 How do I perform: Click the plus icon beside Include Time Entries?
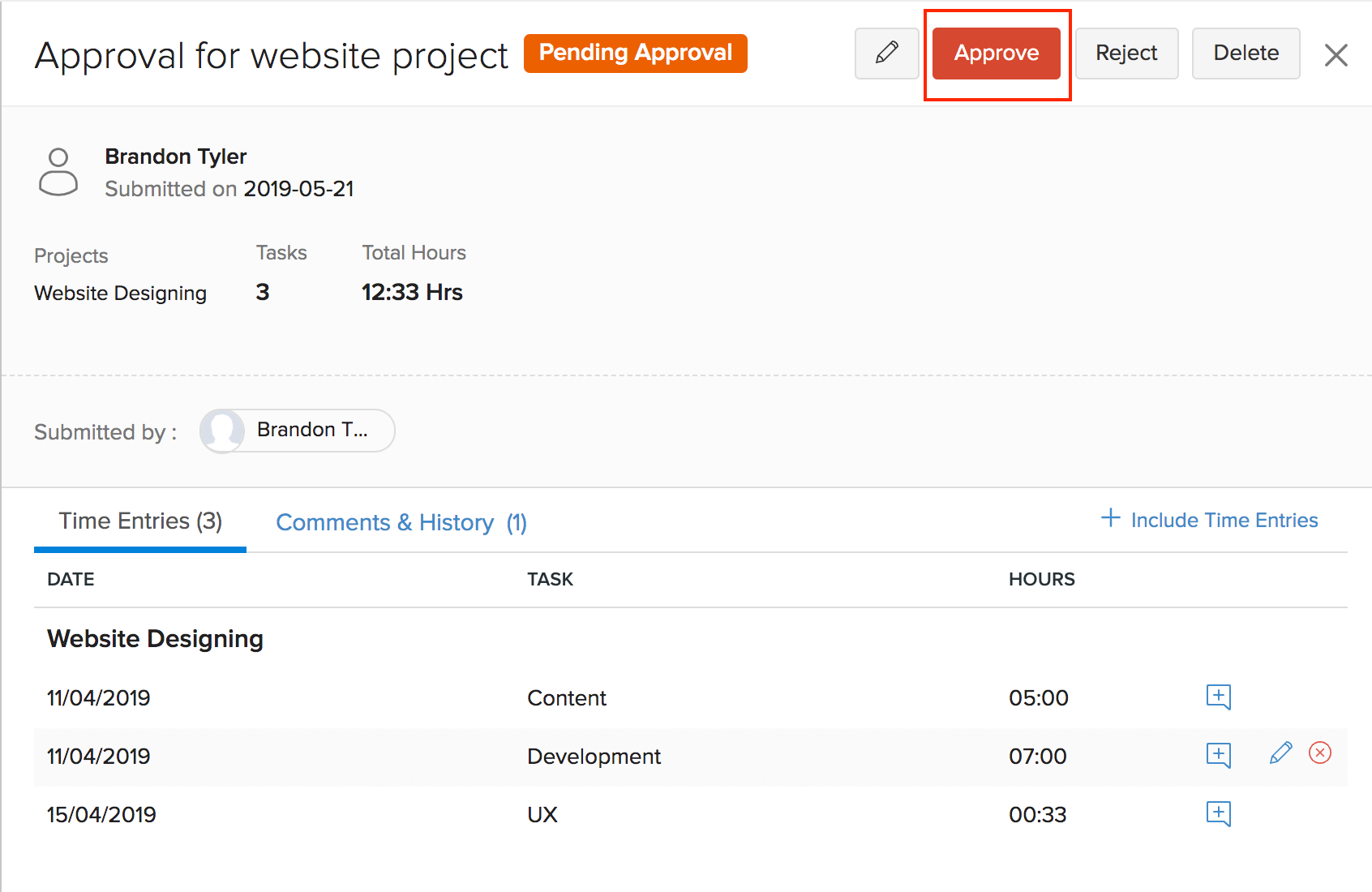coord(1110,518)
